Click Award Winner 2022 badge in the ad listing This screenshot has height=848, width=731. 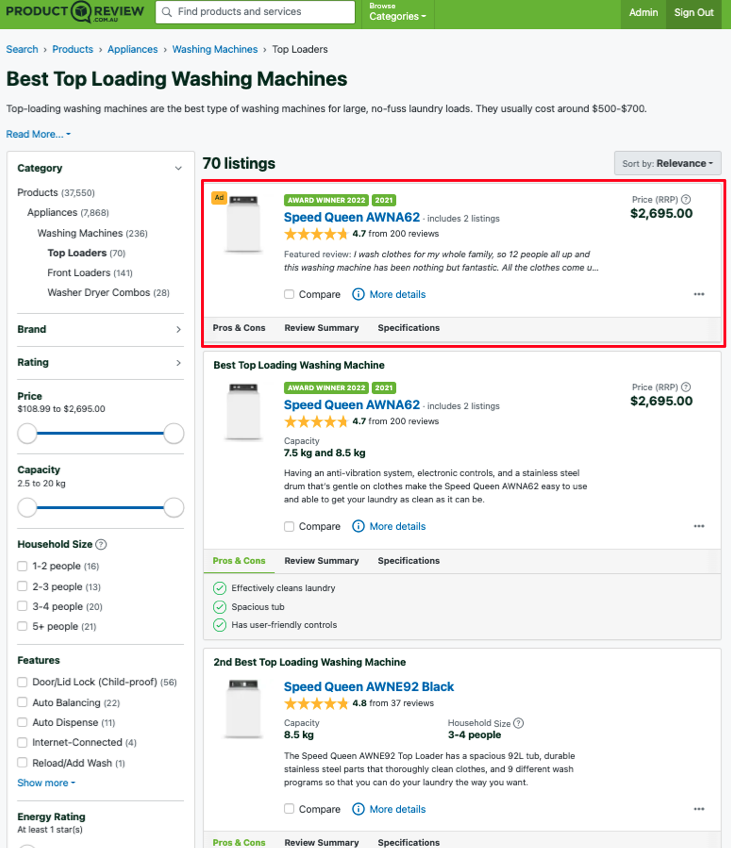[x=327, y=200]
